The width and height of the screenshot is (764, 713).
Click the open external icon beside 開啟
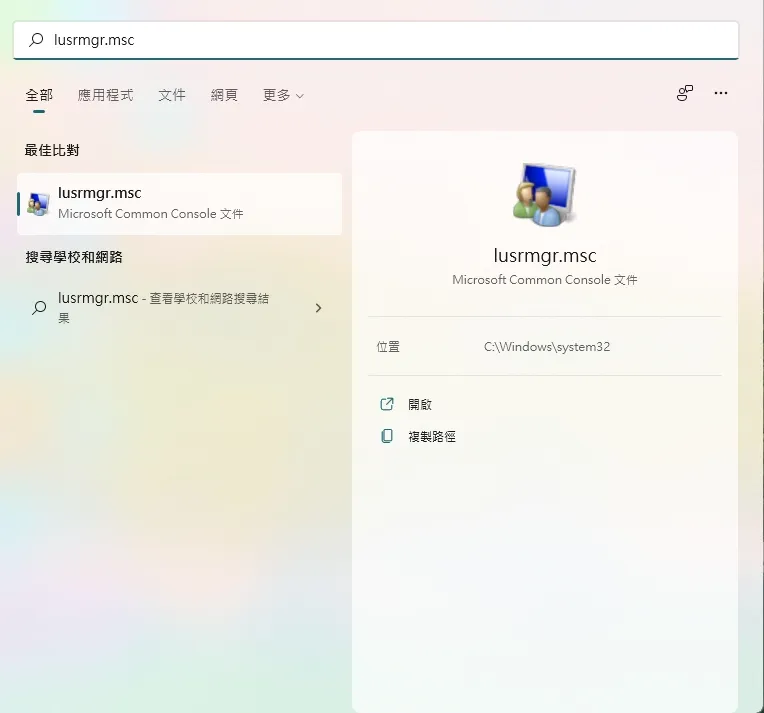387,404
